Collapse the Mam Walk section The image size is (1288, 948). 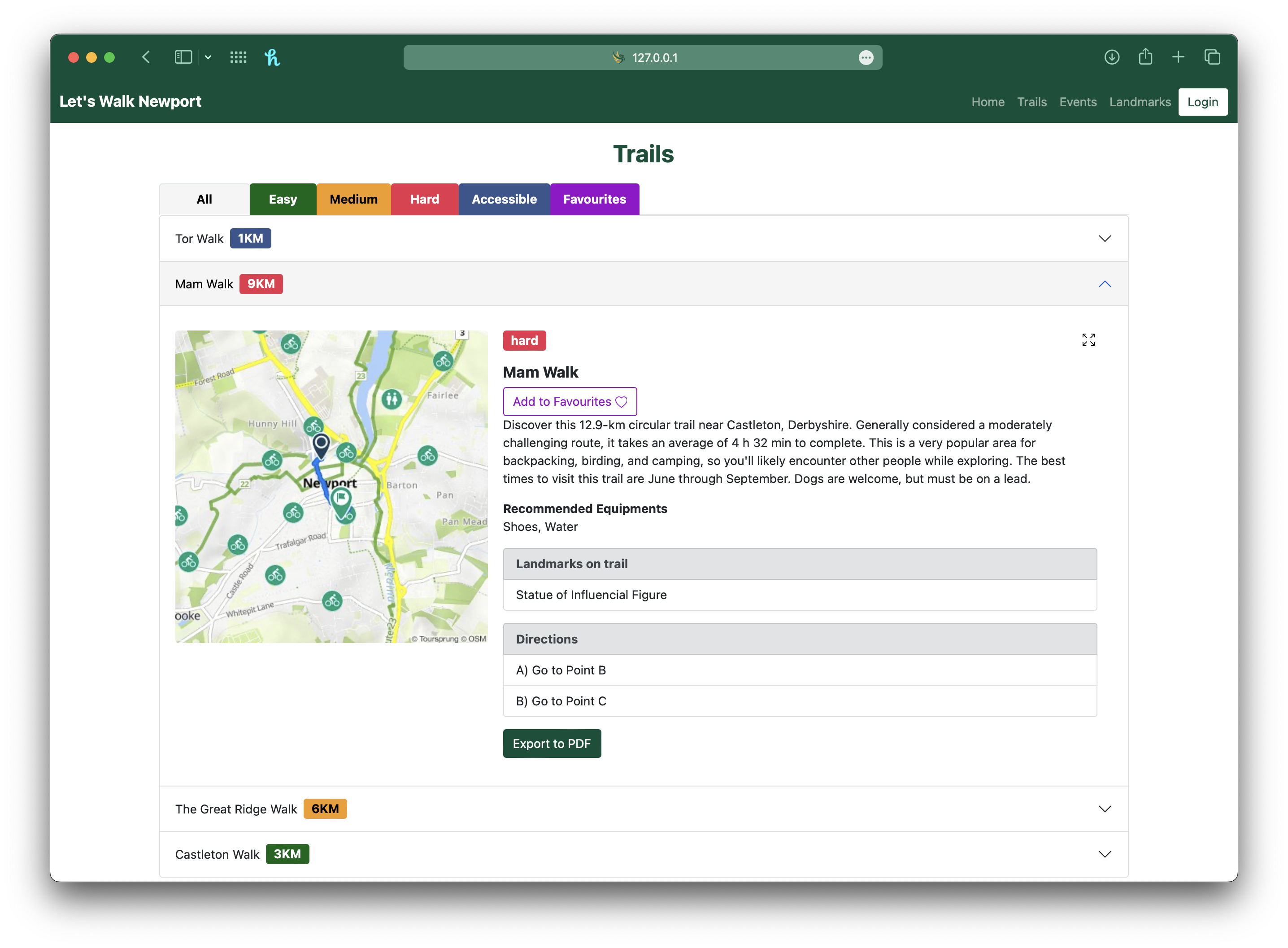click(1105, 283)
